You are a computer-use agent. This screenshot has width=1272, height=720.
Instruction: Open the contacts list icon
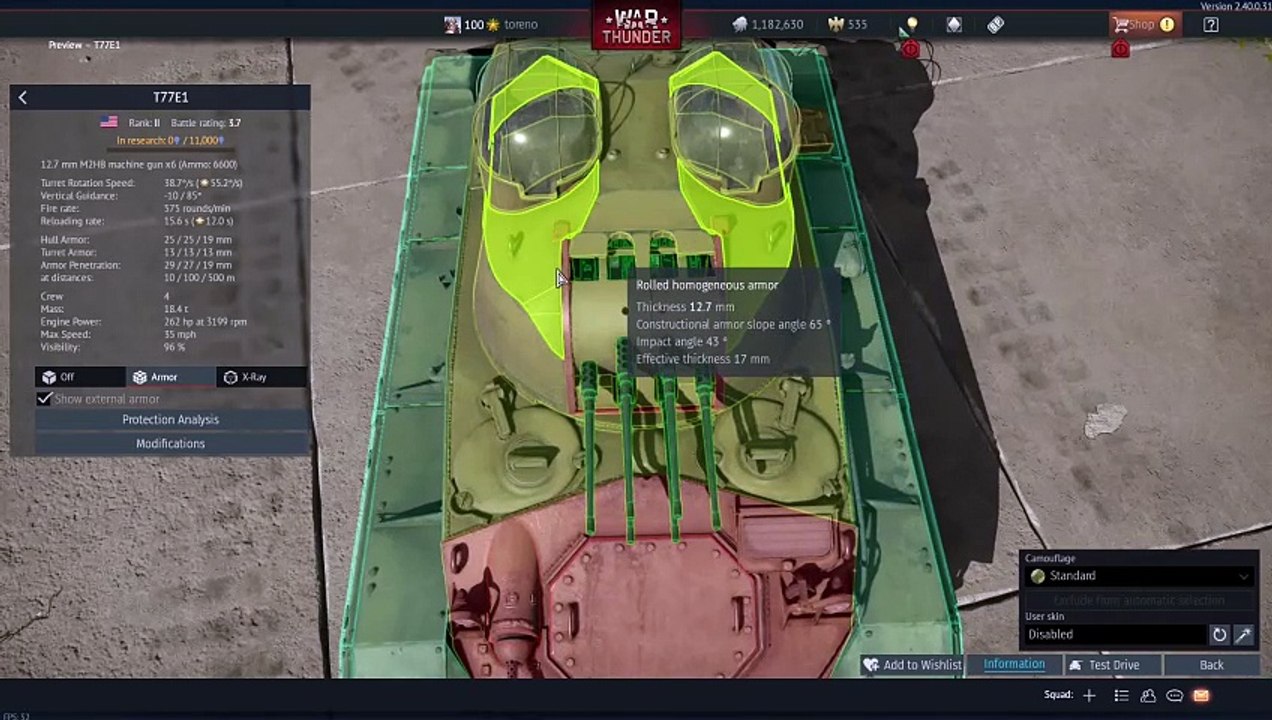[1121, 695]
